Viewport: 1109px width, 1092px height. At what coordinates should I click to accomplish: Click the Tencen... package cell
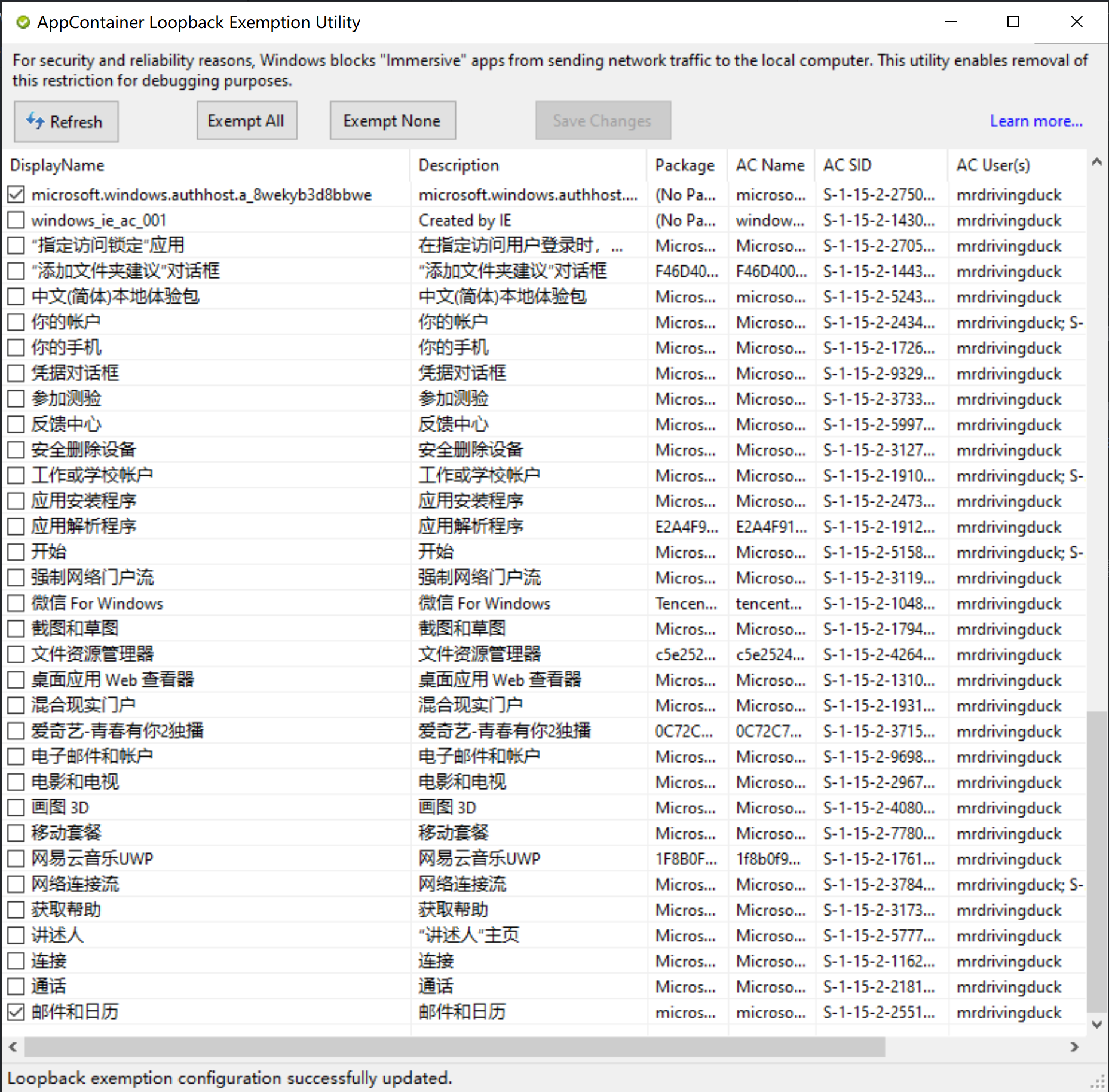(x=686, y=603)
